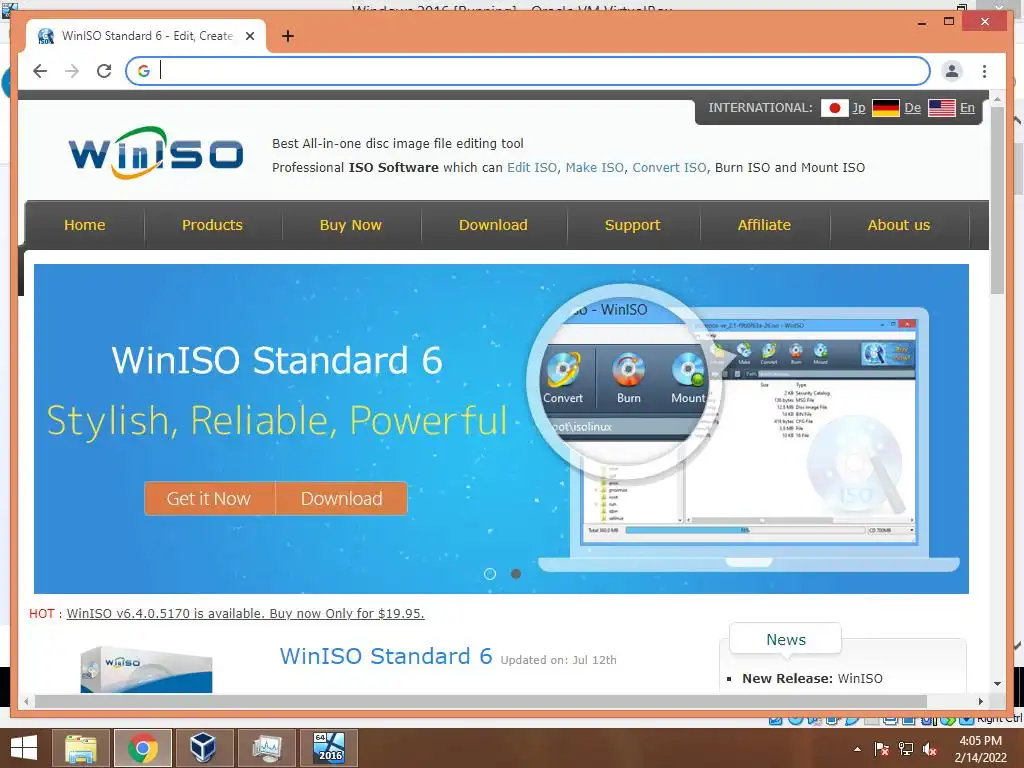Screen dimensions: 1024x768
Task: Click the WinISO Standard 6 heading
Action: coord(386,656)
